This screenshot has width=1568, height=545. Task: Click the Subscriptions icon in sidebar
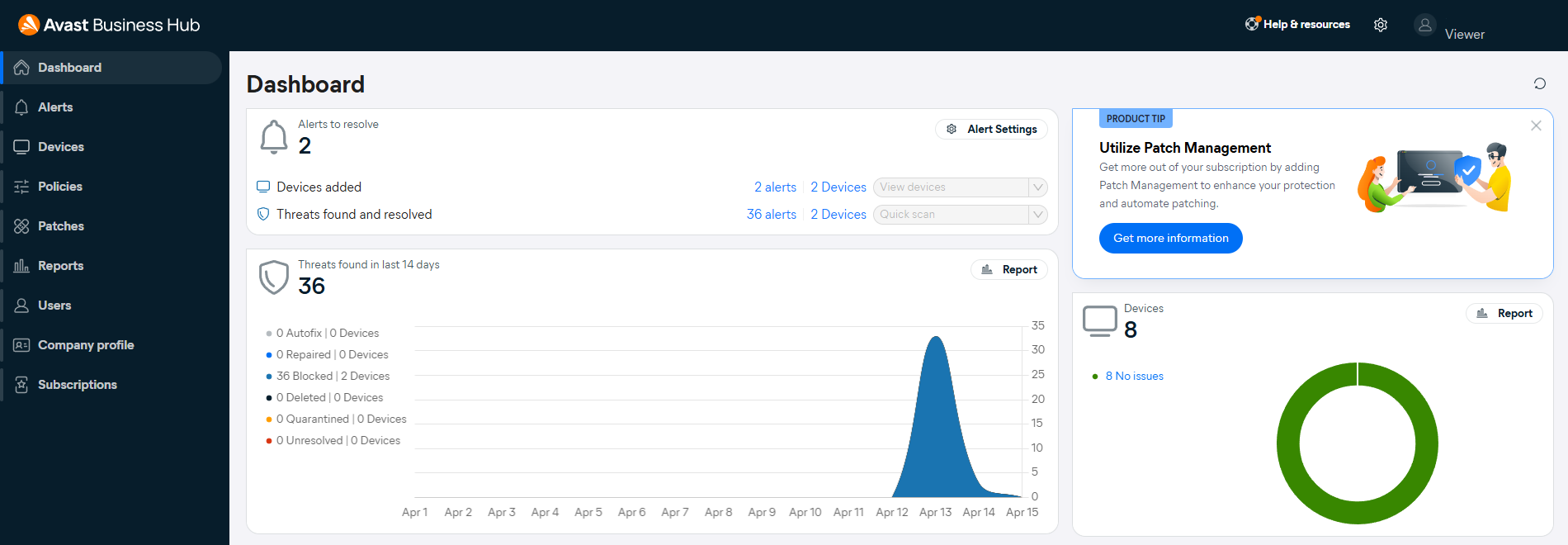(x=21, y=385)
